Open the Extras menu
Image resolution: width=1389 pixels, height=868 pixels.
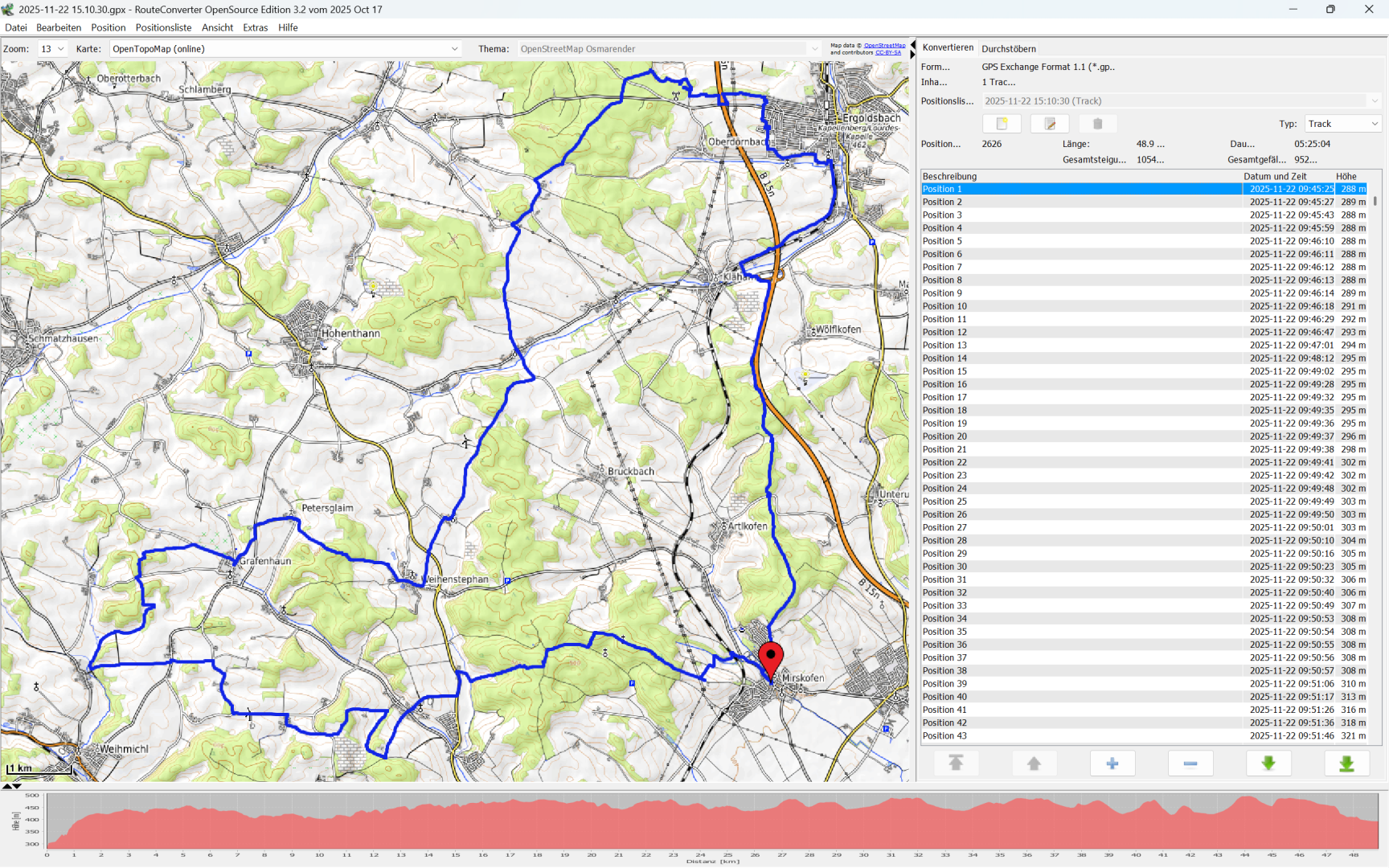tap(255, 27)
